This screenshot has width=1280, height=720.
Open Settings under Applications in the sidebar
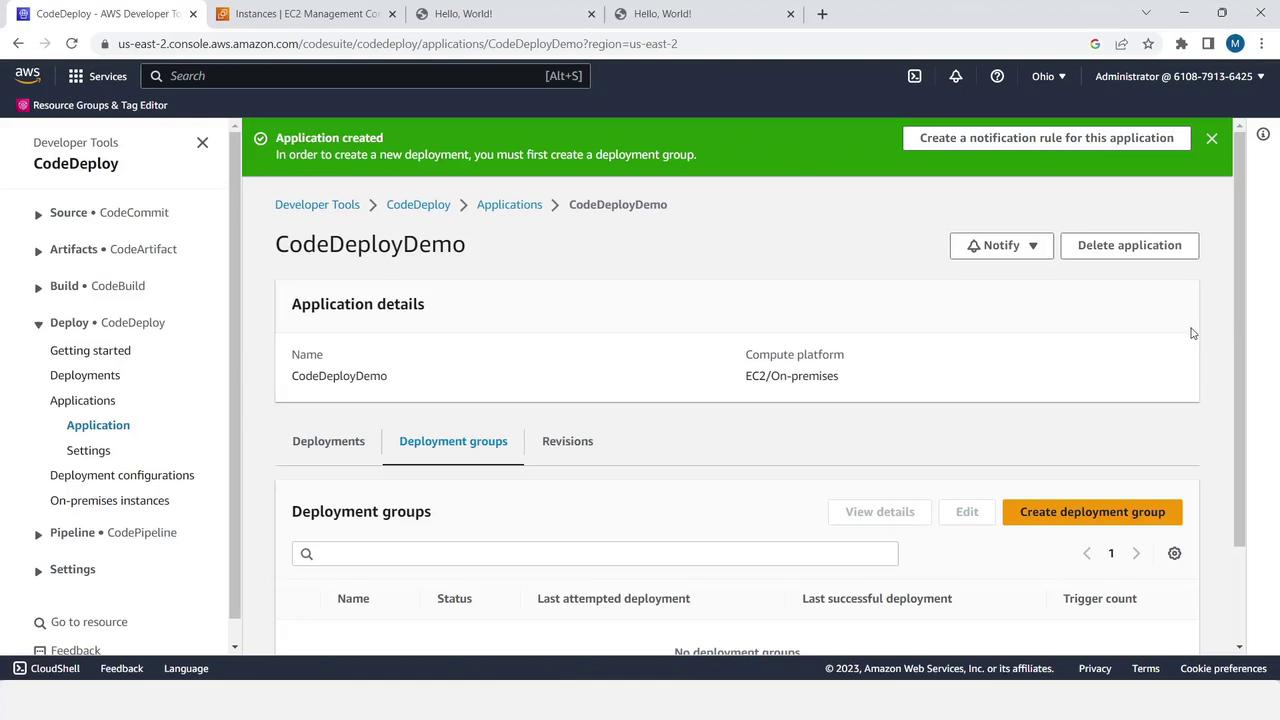pyautogui.click(x=88, y=450)
